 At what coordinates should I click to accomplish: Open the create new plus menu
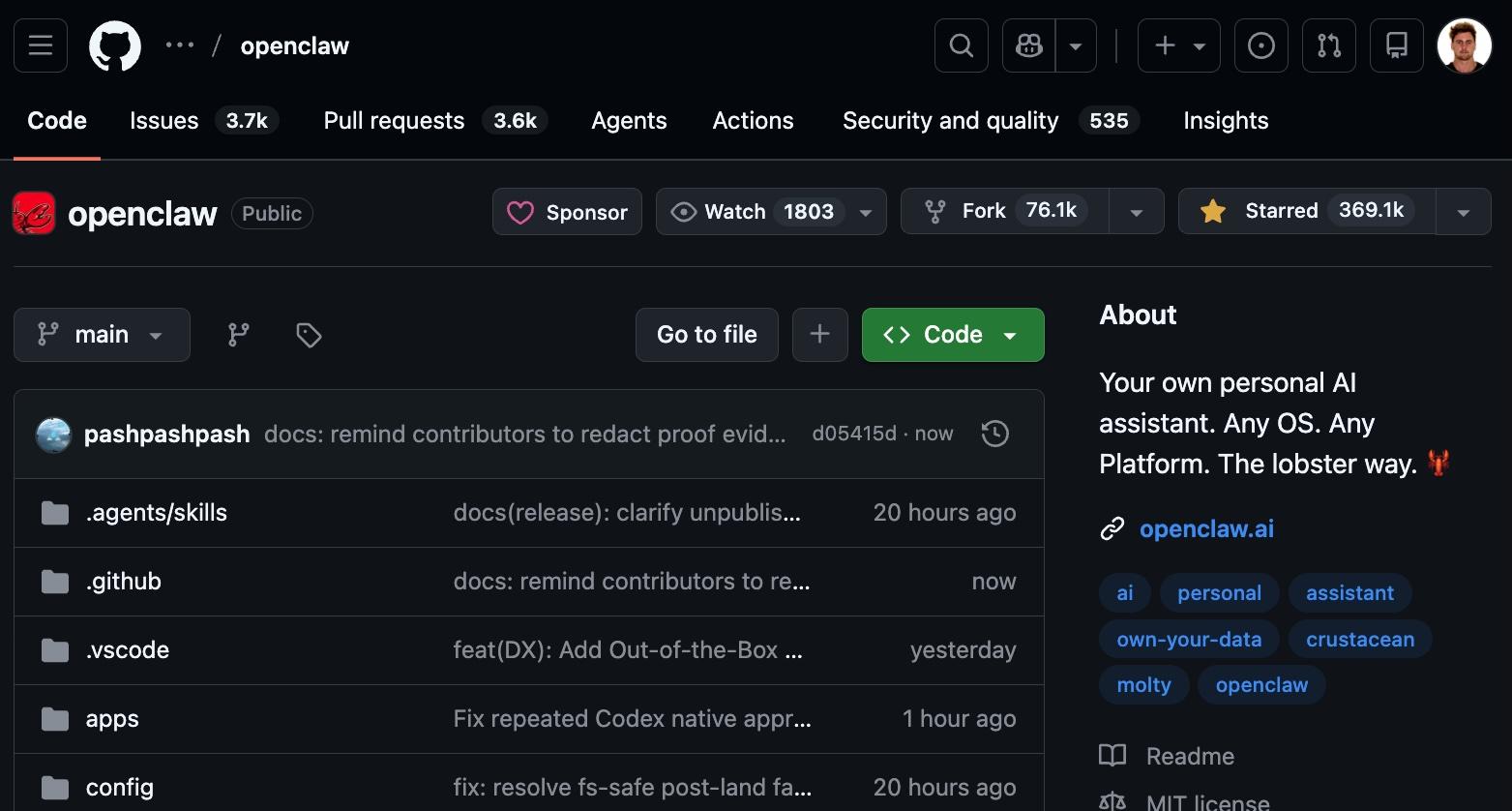click(1179, 45)
